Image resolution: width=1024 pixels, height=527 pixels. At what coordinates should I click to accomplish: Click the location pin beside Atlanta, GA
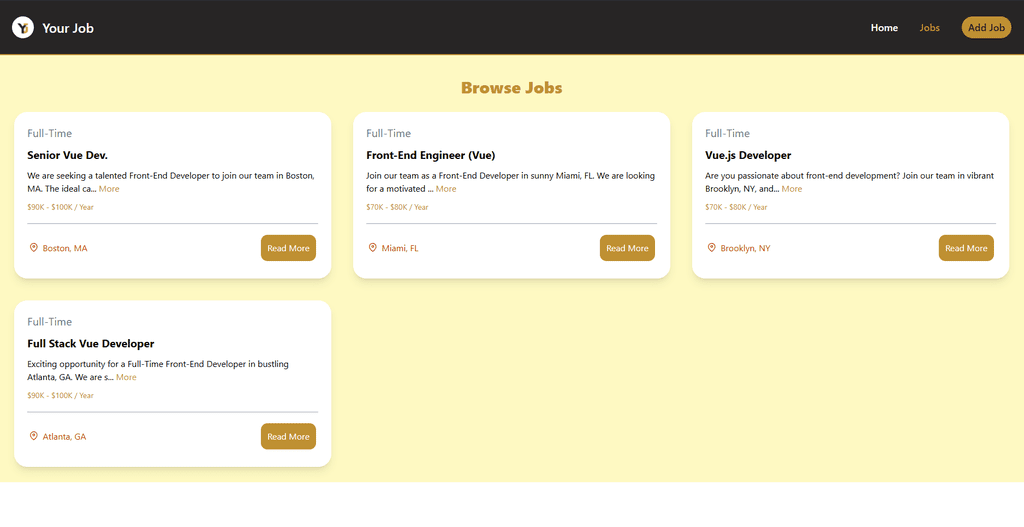(x=34, y=436)
